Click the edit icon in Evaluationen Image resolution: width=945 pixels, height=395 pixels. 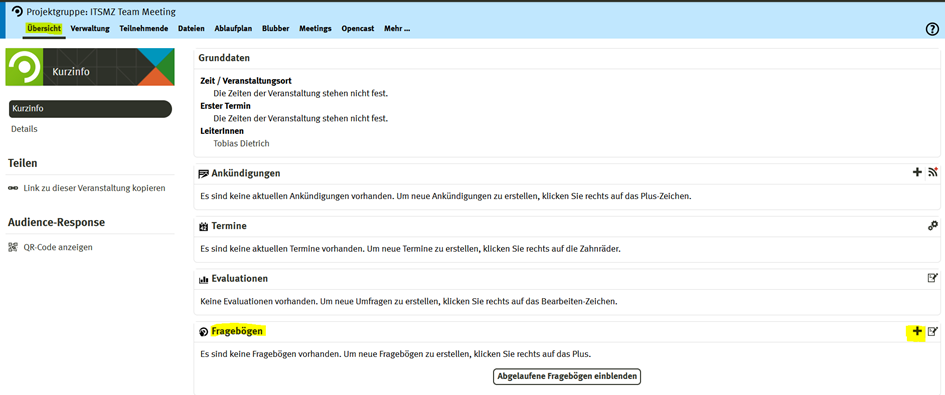(x=933, y=278)
